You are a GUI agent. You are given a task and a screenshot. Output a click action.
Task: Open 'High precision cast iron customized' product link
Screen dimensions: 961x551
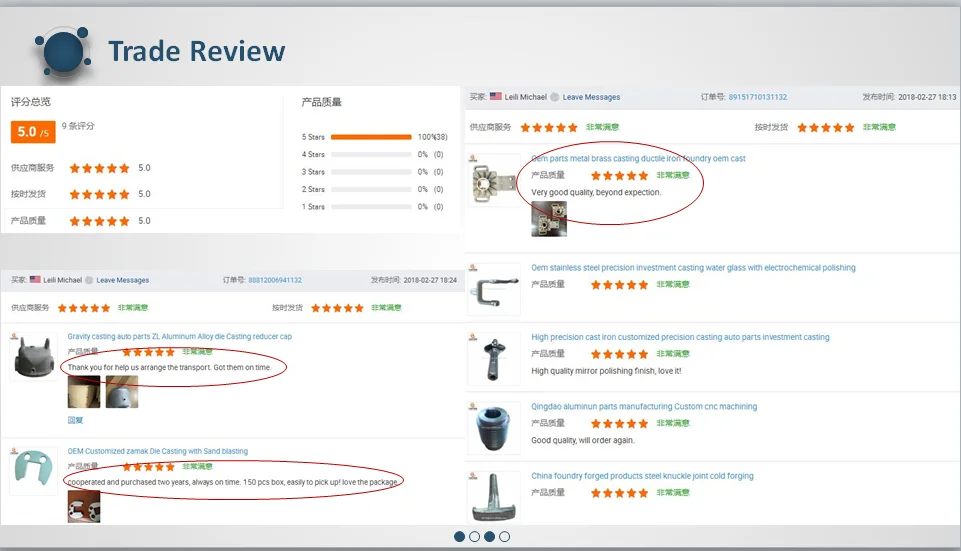point(680,337)
